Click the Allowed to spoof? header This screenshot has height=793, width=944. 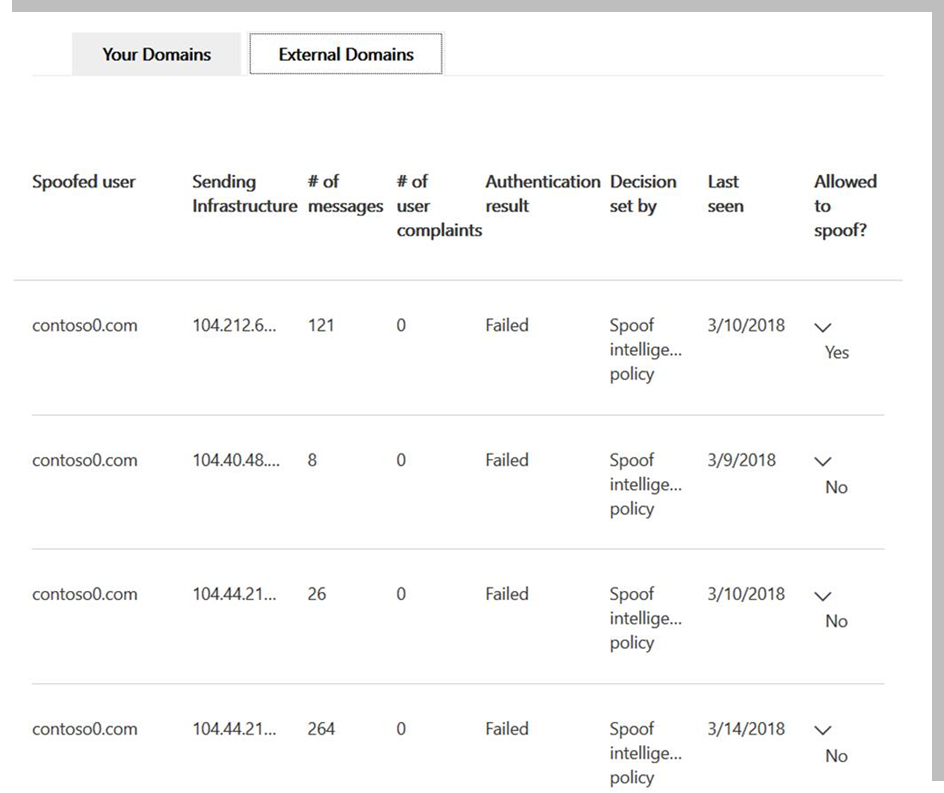845,206
